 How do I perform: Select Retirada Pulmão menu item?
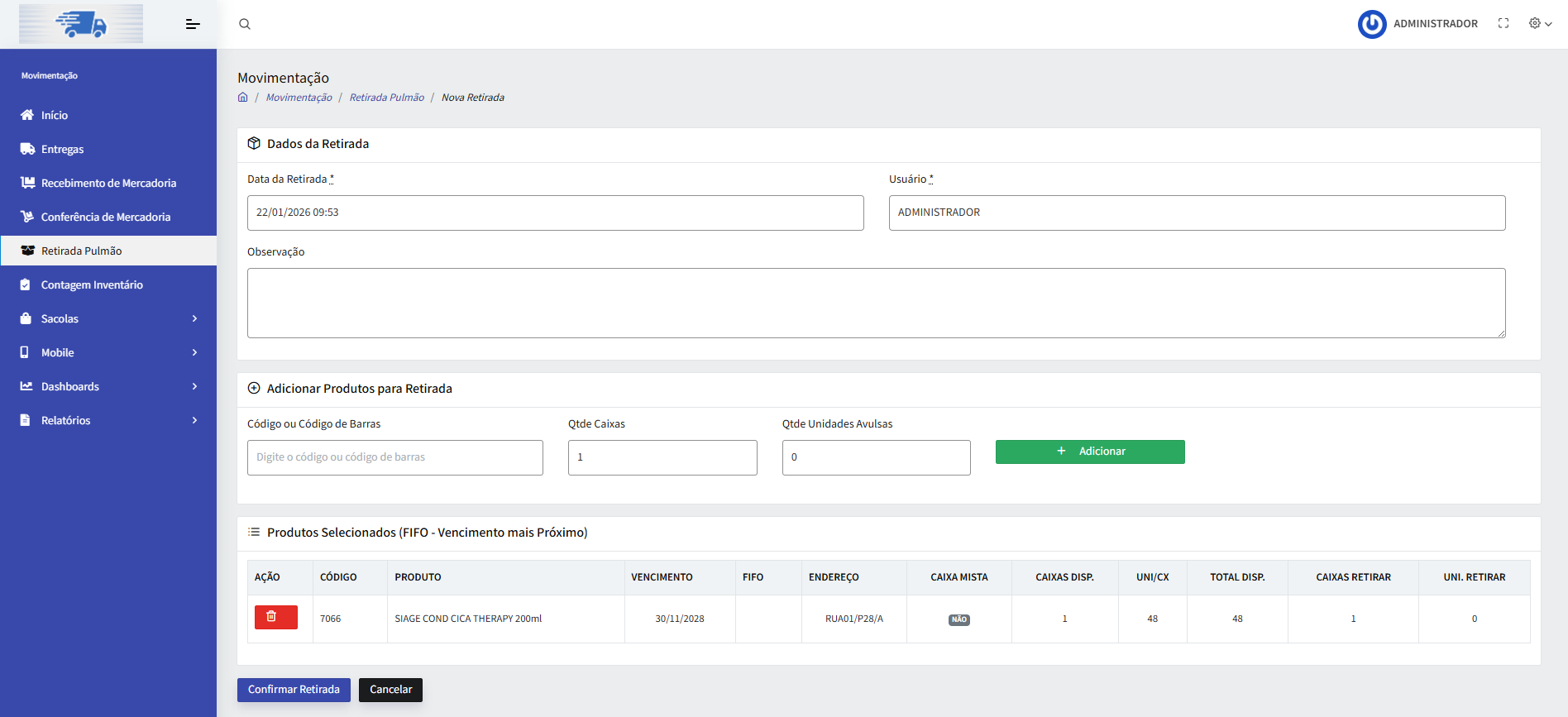pyautogui.click(x=108, y=251)
